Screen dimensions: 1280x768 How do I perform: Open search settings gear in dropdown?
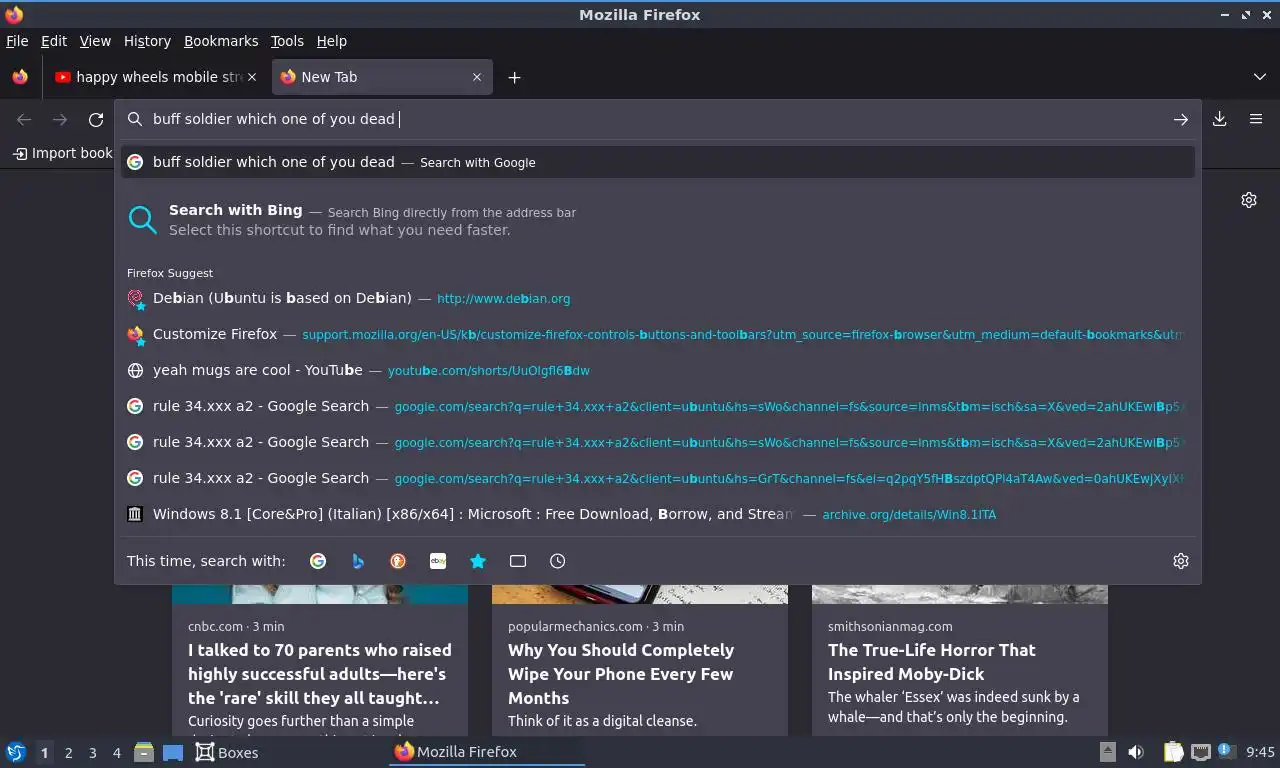pyautogui.click(x=1181, y=561)
